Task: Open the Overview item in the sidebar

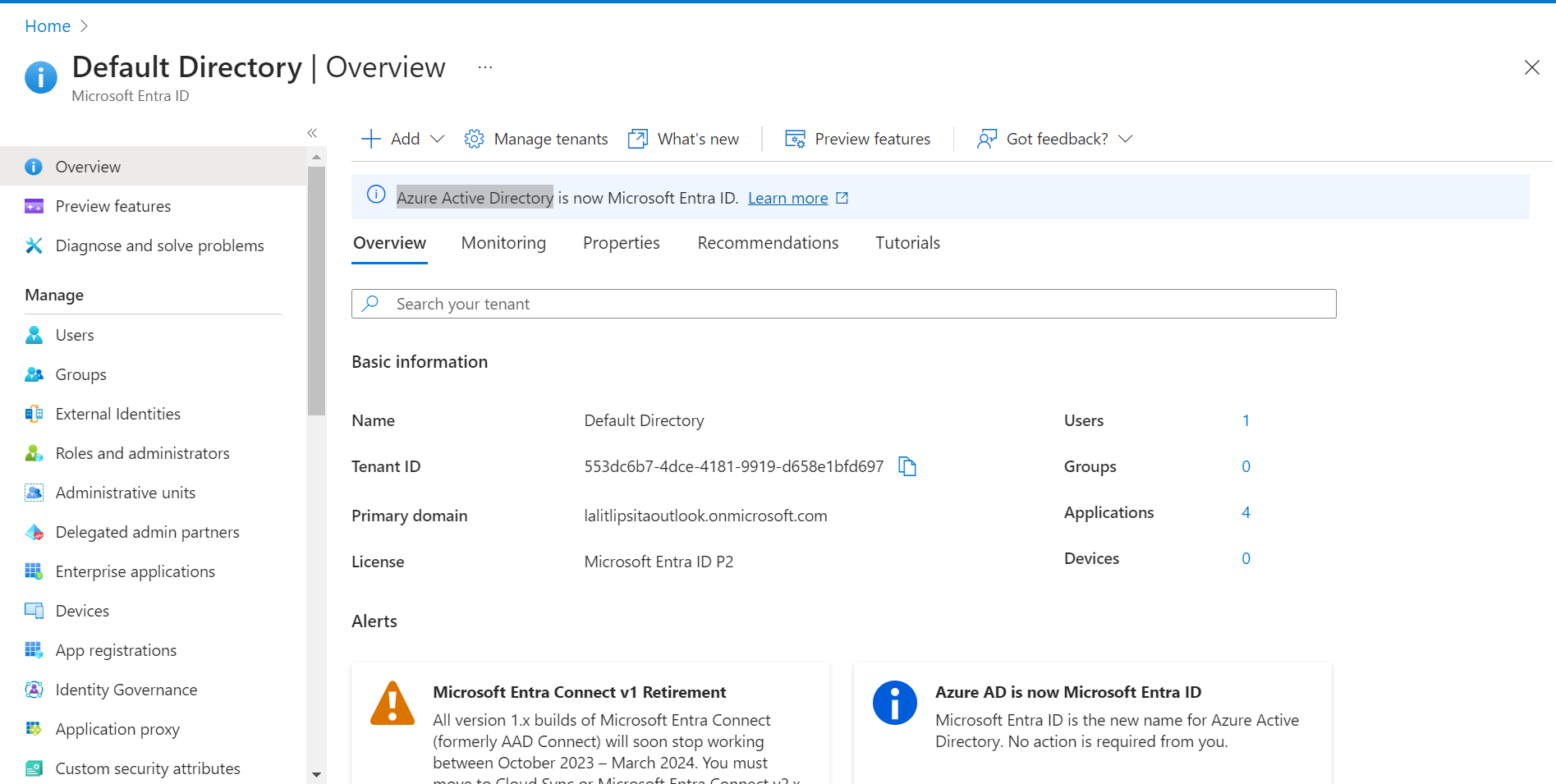Action: point(153,167)
